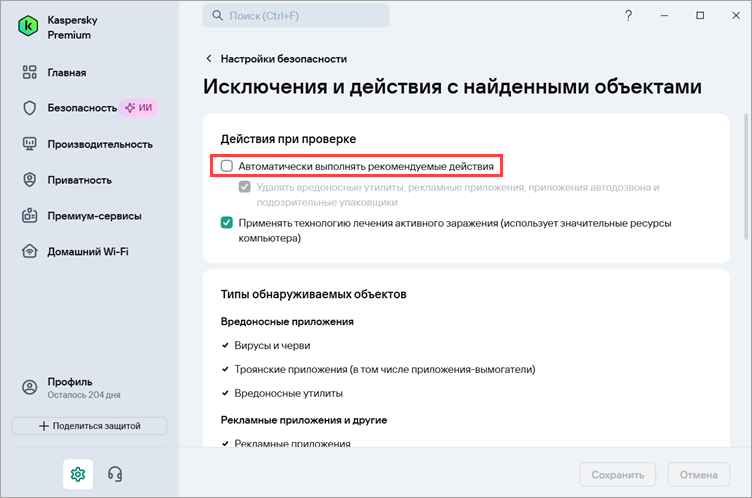Toggle Удалять вредоносные утилиты checkbox
Image resolution: width=752 pixels, height=498 pixels.
click(245, 187)
